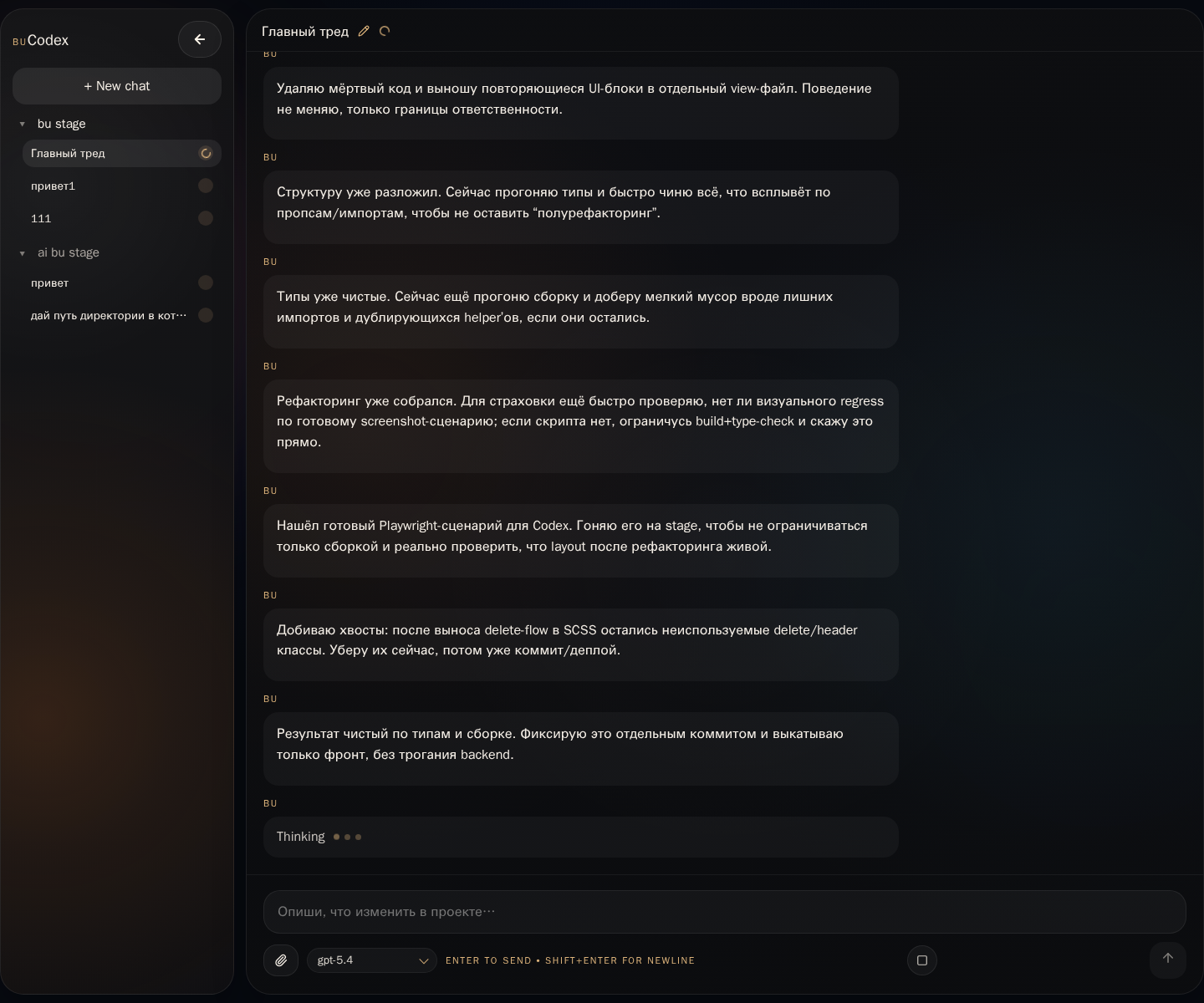
Task: Click the message about Playwright-сценарий
Action: (x=580, y=537)
